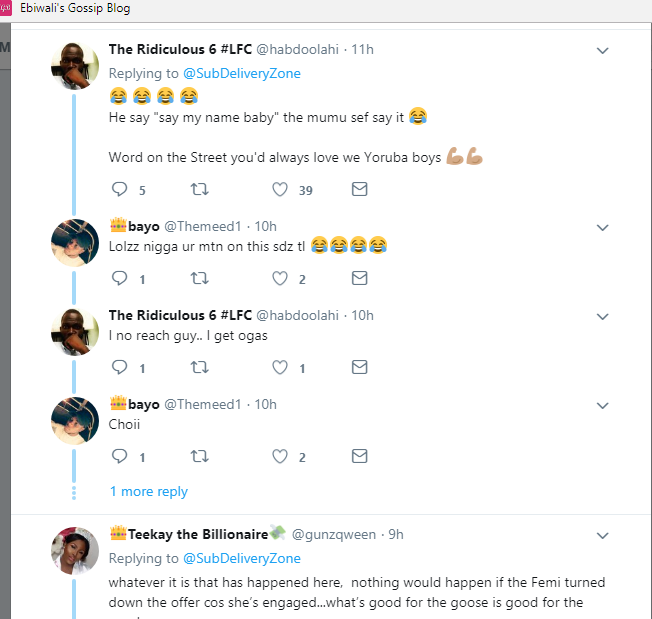Show the "1 more reply" thread
652x619 pixels.
pos(148,492)
